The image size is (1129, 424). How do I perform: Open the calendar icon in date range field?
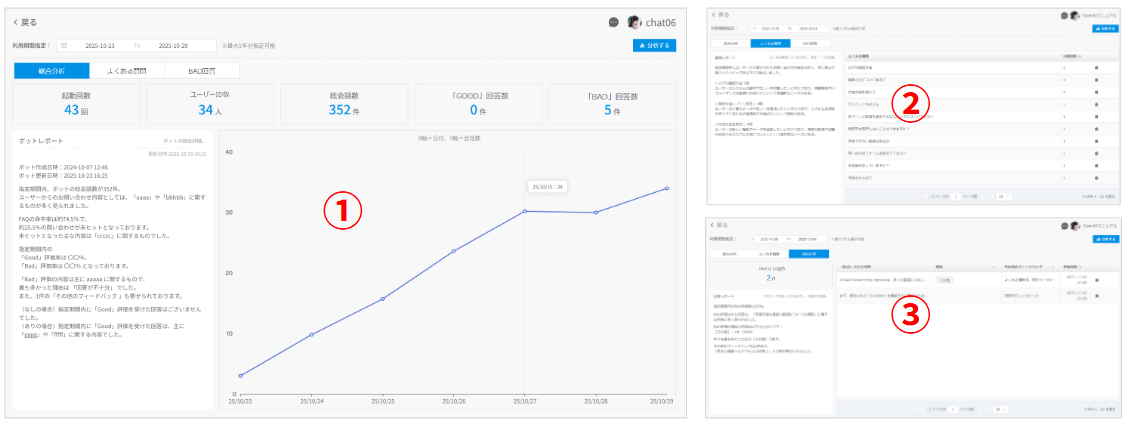tap(64, 46)
